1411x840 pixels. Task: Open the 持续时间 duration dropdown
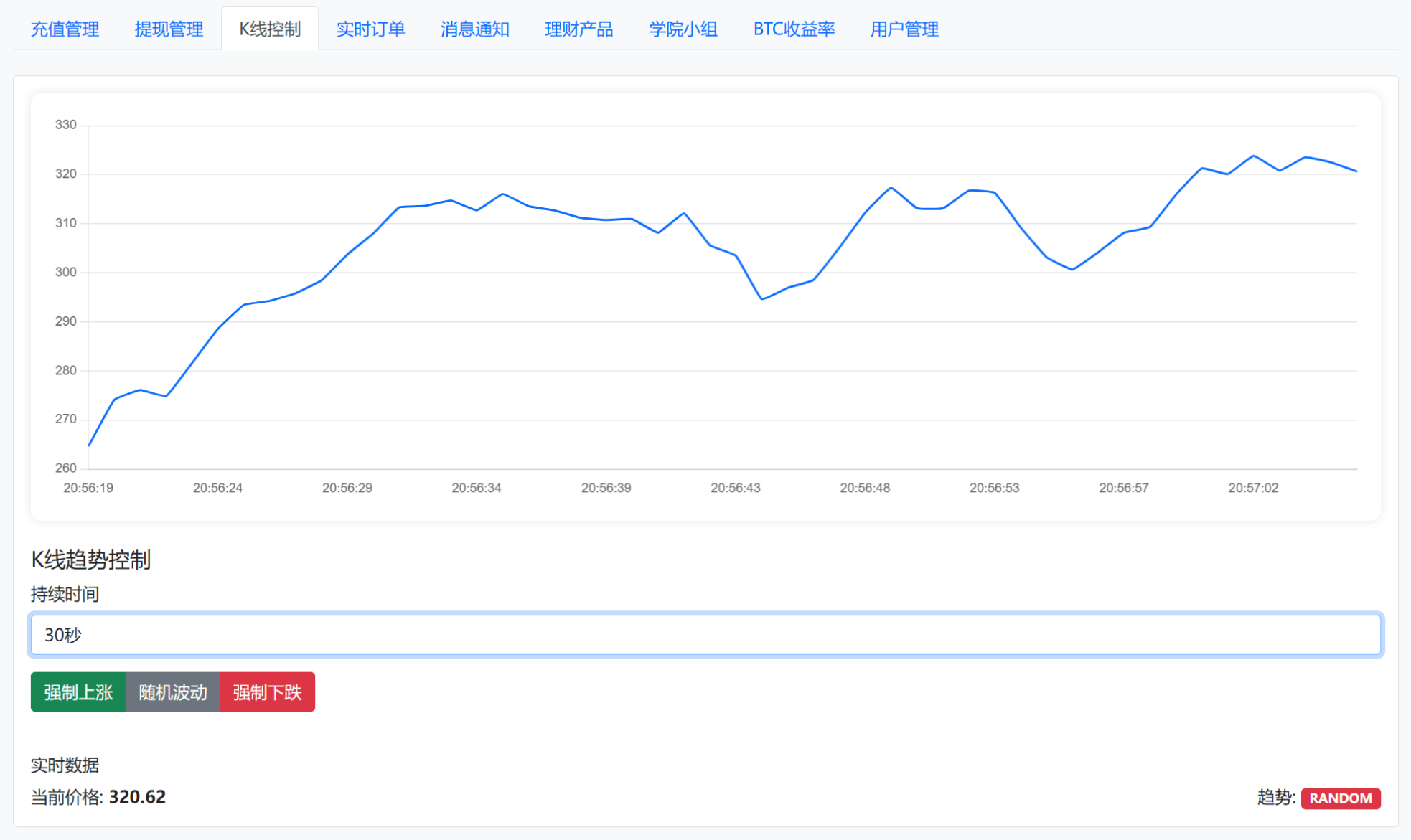coord(704,635)
